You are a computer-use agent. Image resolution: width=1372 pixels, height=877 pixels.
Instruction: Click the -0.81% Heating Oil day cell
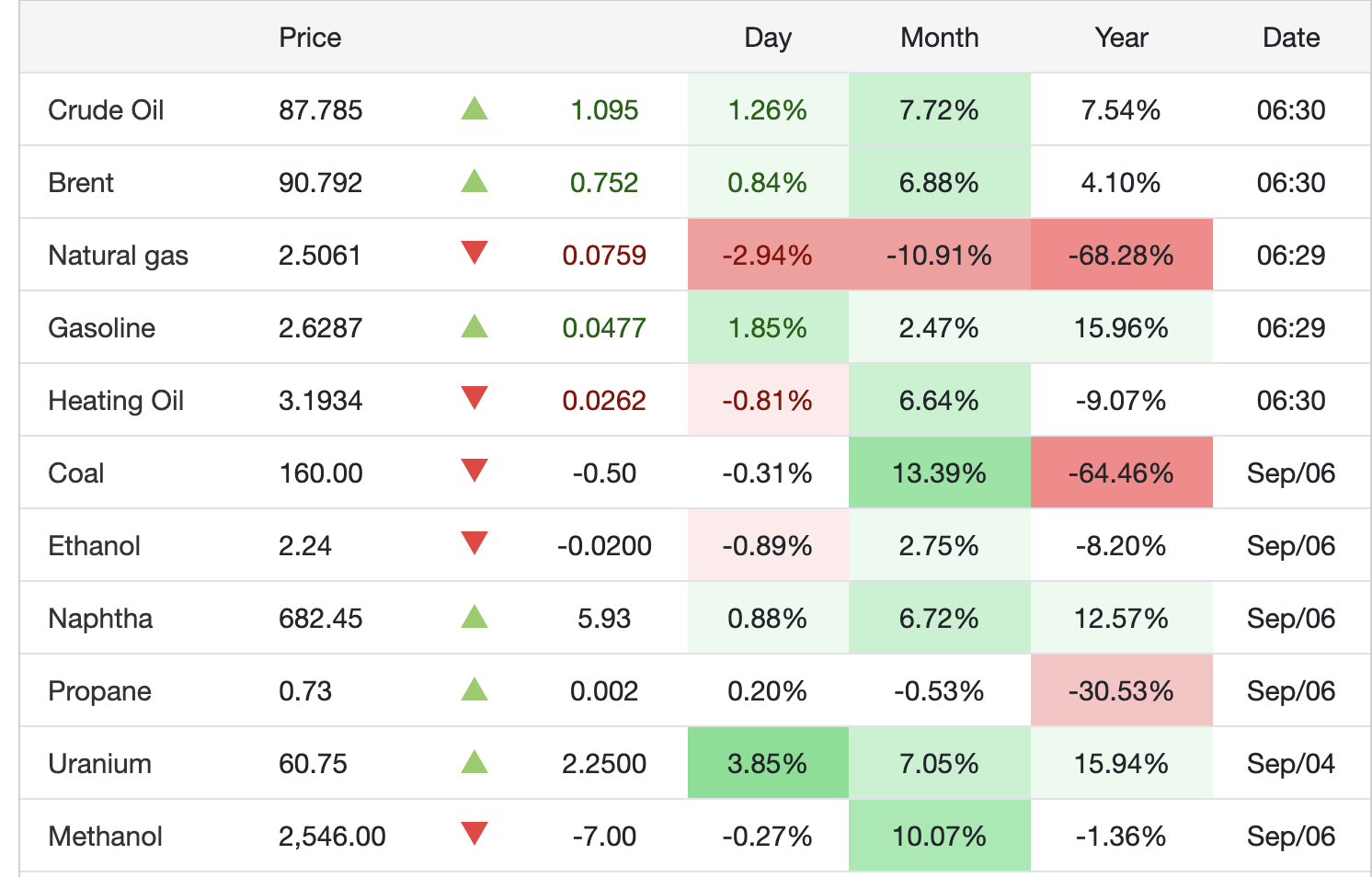click(768, 401)
